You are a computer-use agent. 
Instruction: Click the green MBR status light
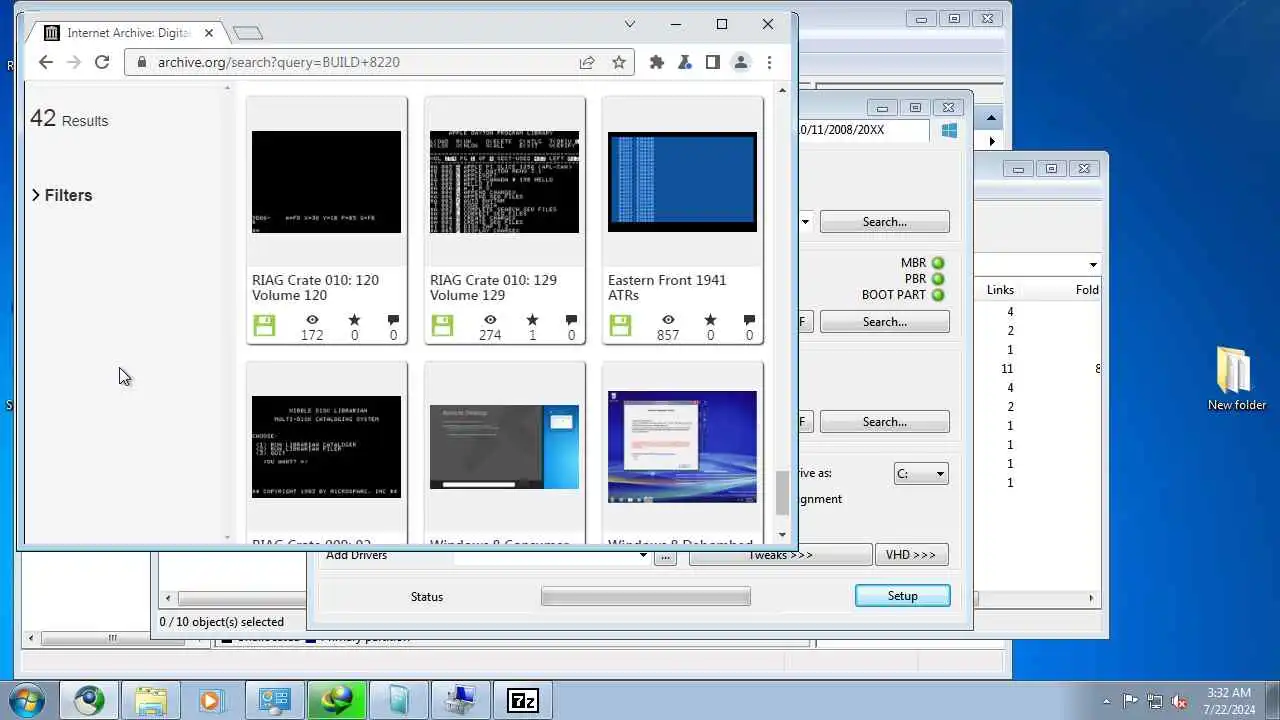(938, 263)
